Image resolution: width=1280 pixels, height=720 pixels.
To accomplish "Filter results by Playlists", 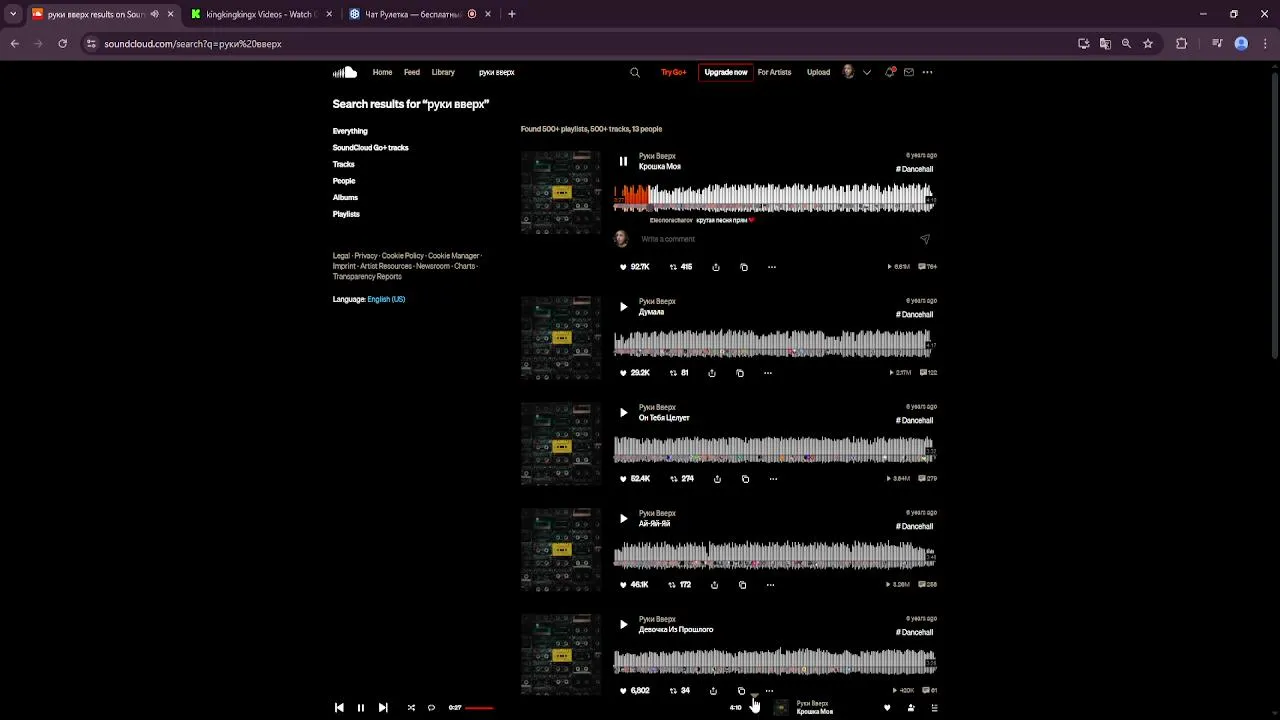I will [346, 214].
